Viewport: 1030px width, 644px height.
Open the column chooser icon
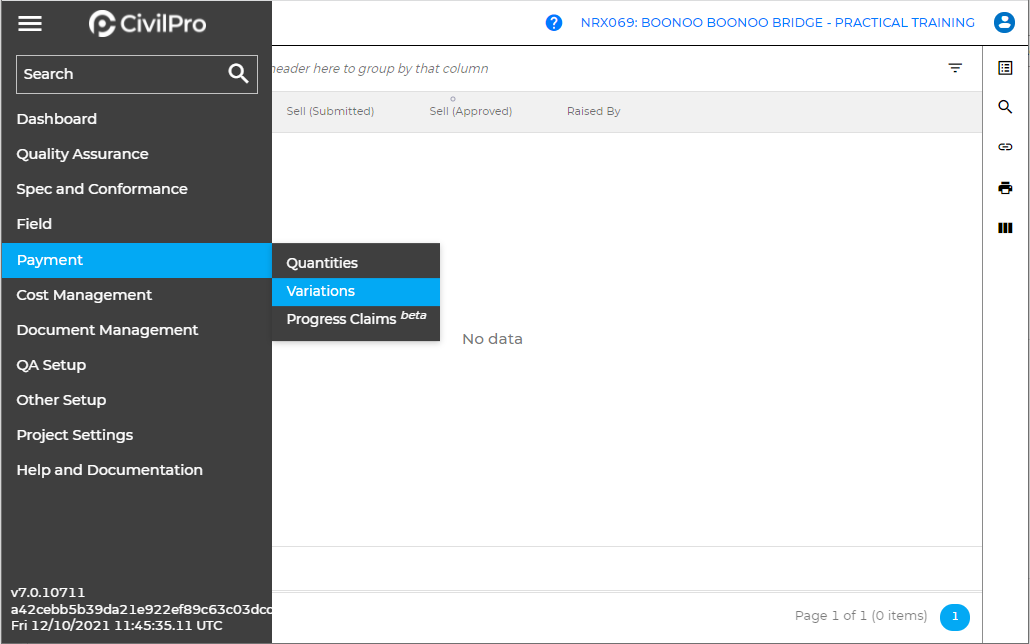coord(1005,228)
